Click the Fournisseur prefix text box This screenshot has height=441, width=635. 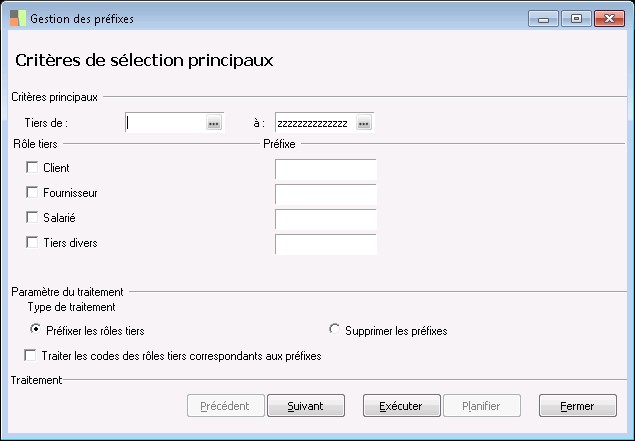click(x=325, y=194)
